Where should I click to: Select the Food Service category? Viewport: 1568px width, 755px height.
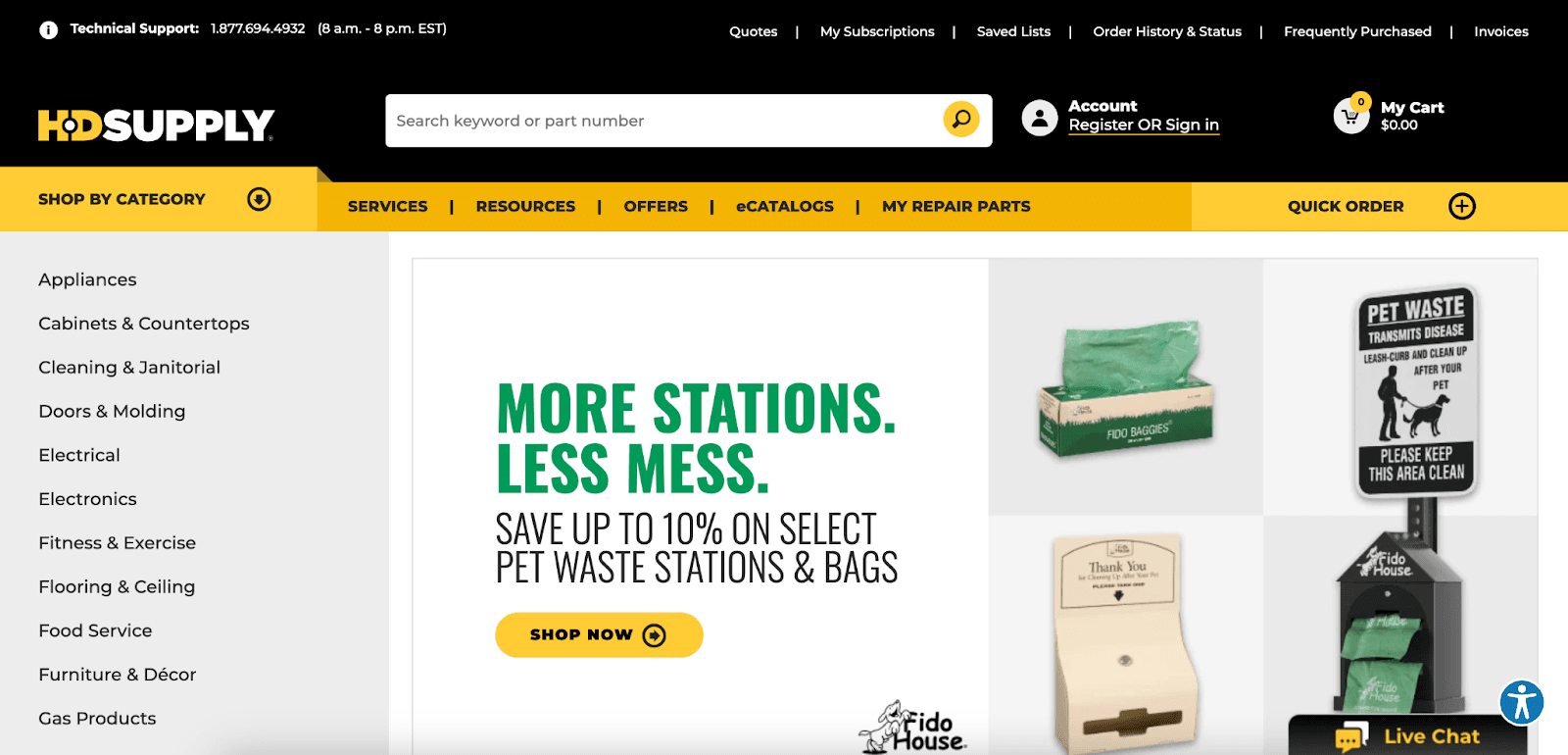[x=95, y=630]
